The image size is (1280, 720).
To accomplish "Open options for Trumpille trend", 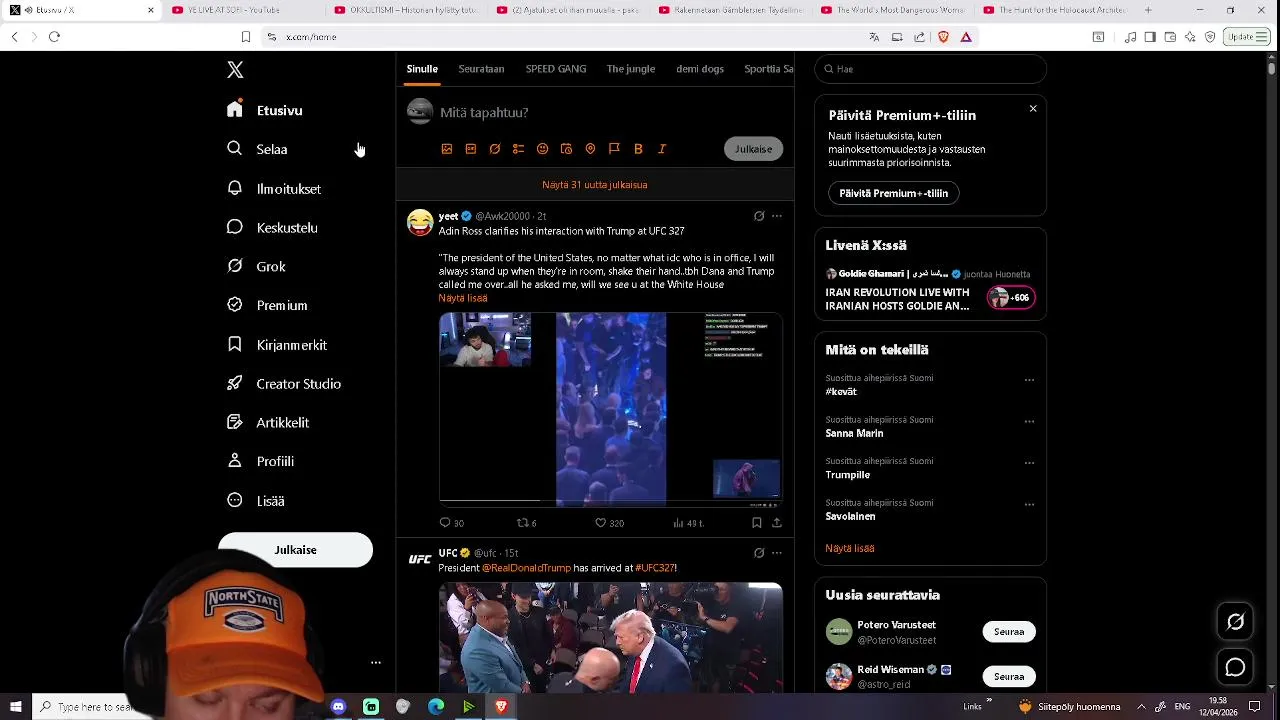I will 1029,463.
